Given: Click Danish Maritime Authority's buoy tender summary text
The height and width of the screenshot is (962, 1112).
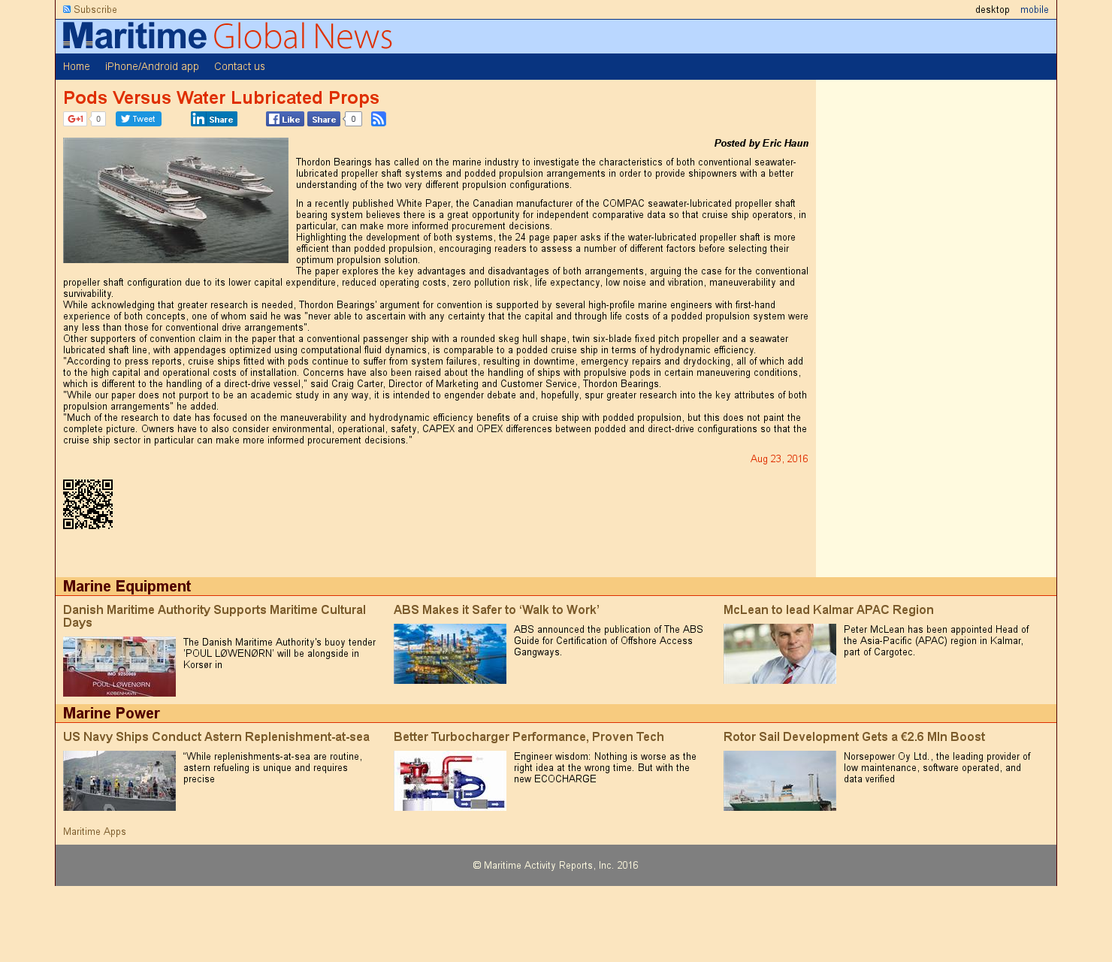Looking at the screenshot, I should 279,653.
